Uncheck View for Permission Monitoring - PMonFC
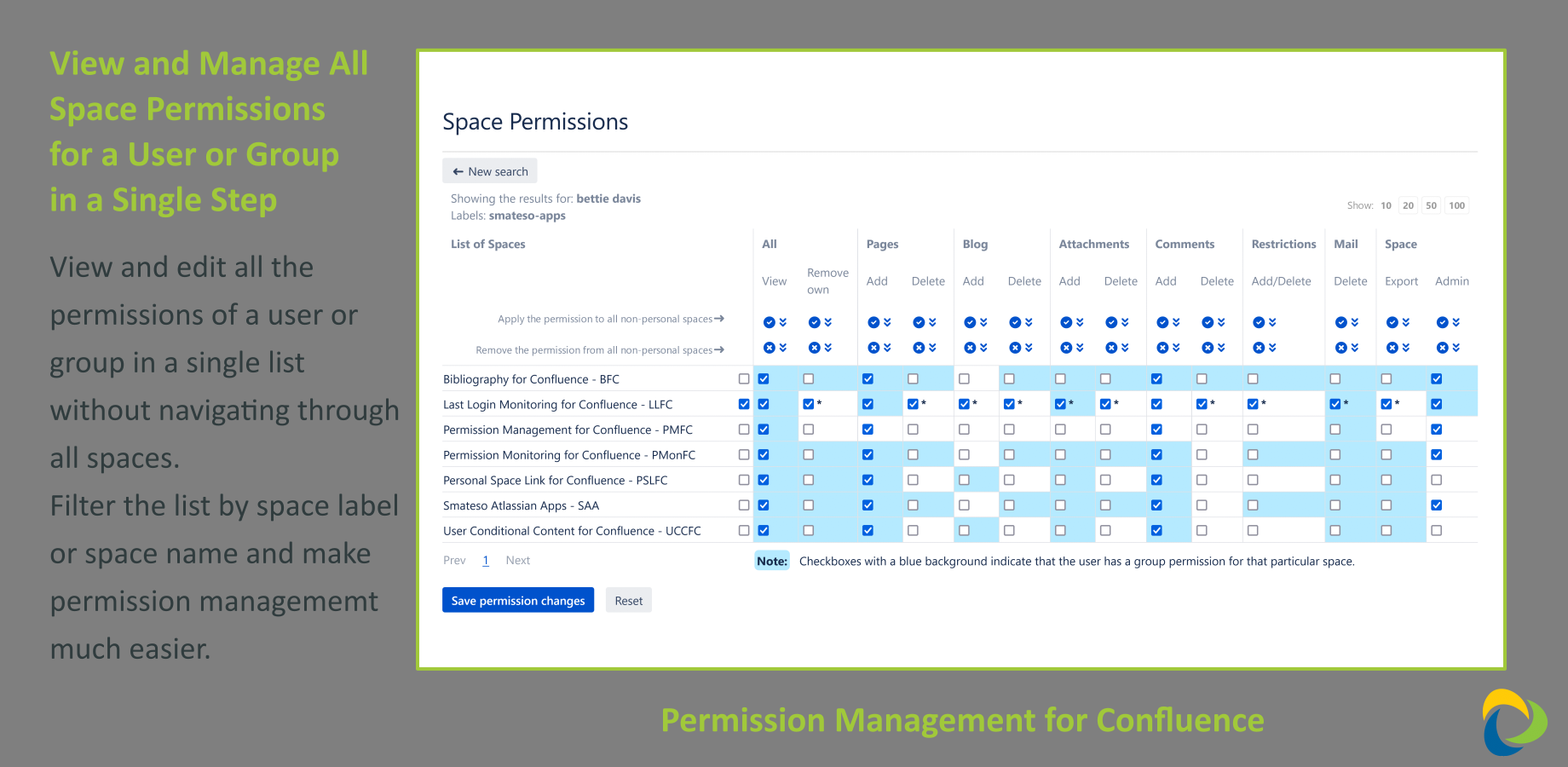Screen dimensions: 1568x767 pyautogui.click(x=764, y=454)
